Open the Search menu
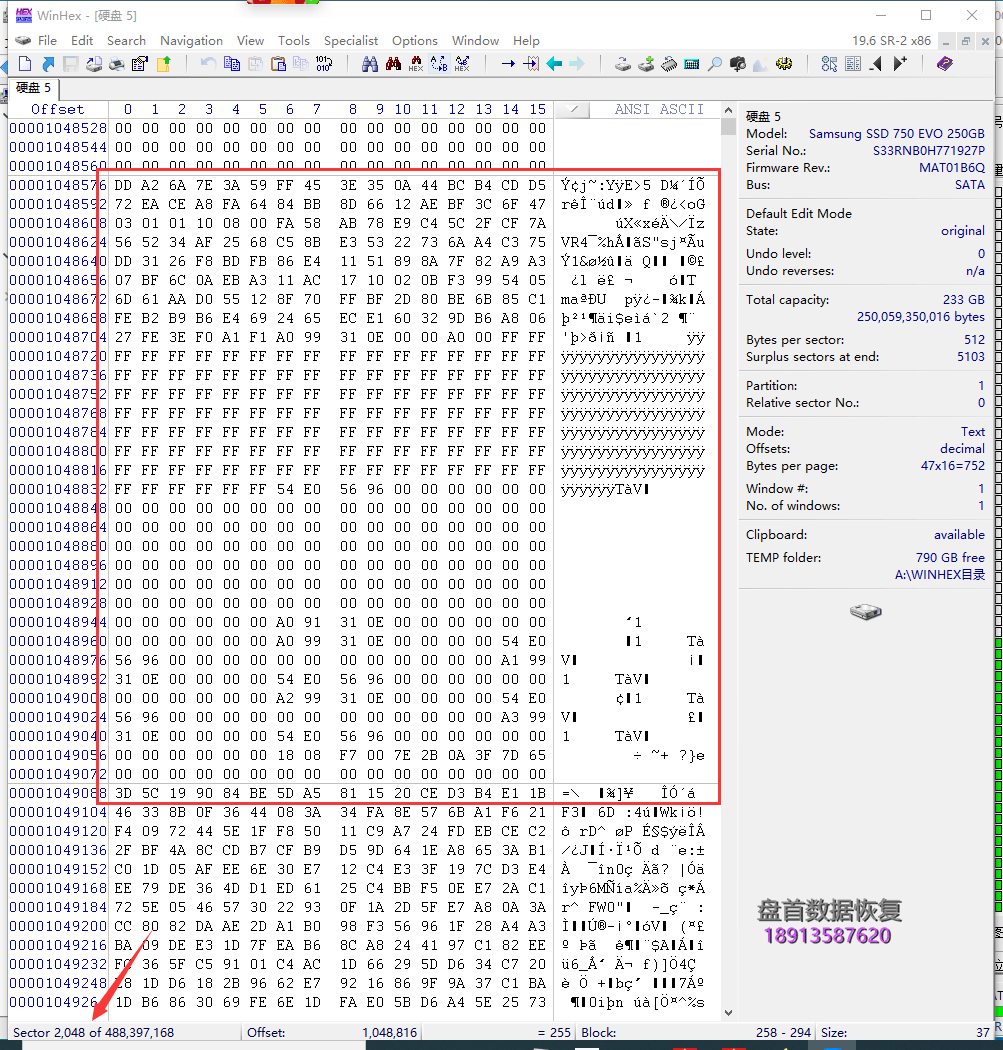 click(x=126, y=41)
